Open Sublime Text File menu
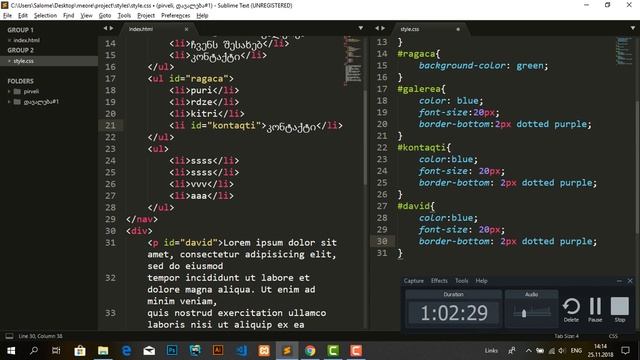 pyautogui.click(x=7, y=16)
